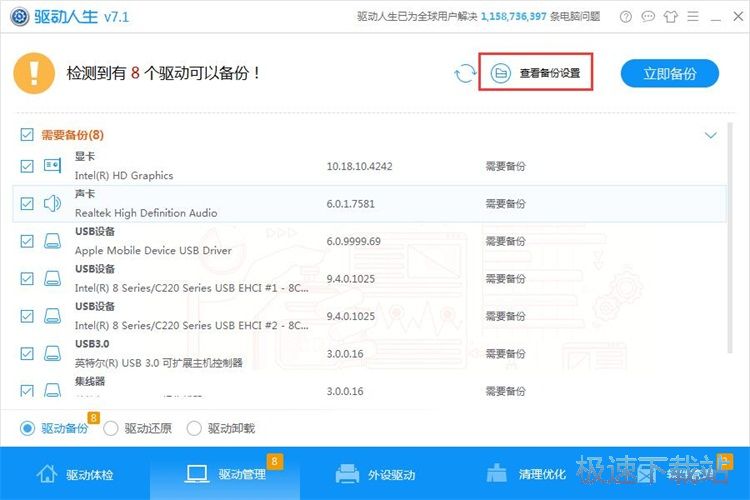Uncheck the USB EHCI #2 checkbox
Screen dimensions: 750x500
click(27, 316)
